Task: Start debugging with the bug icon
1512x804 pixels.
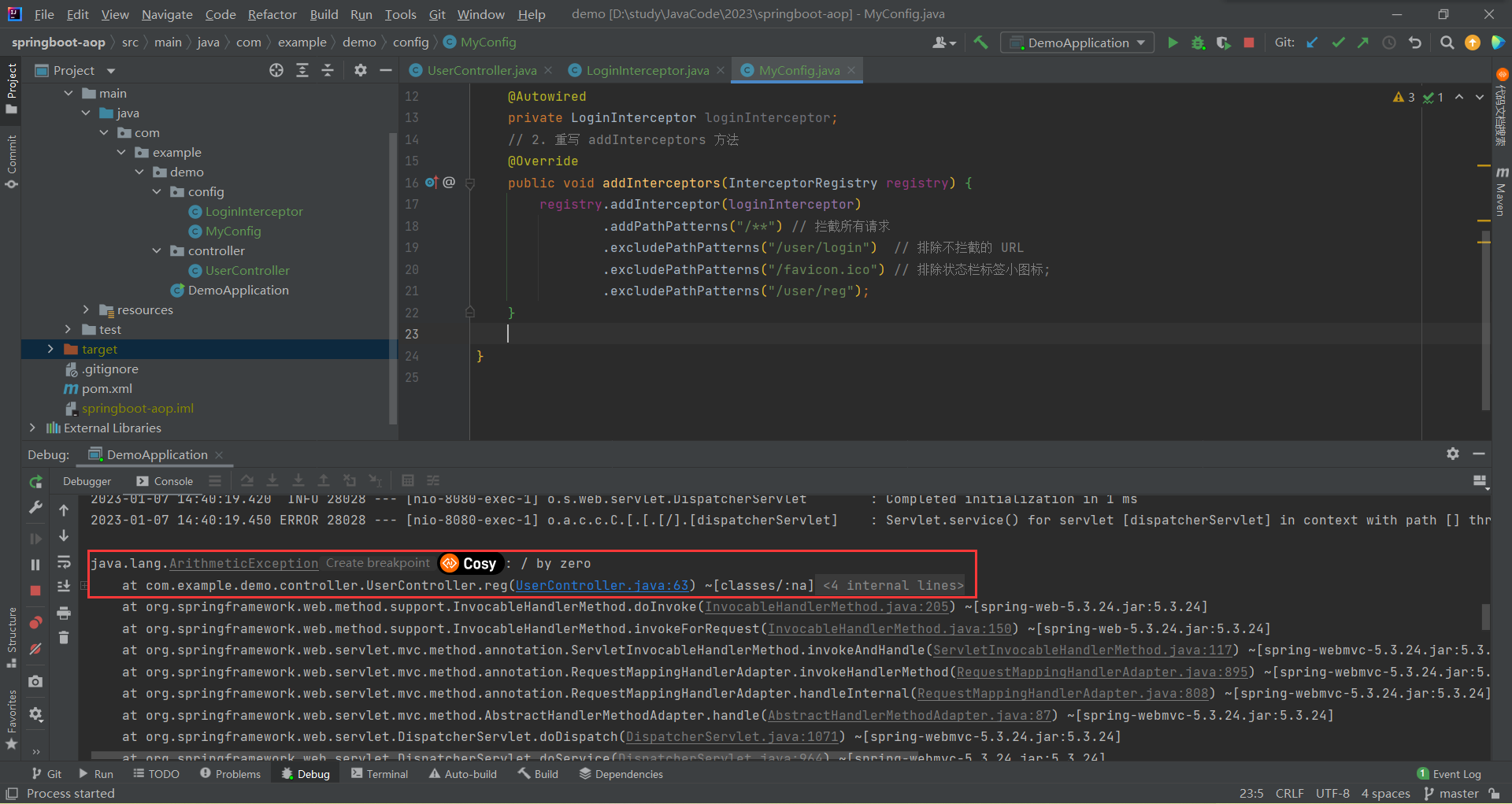Action: click(1198, 43)
